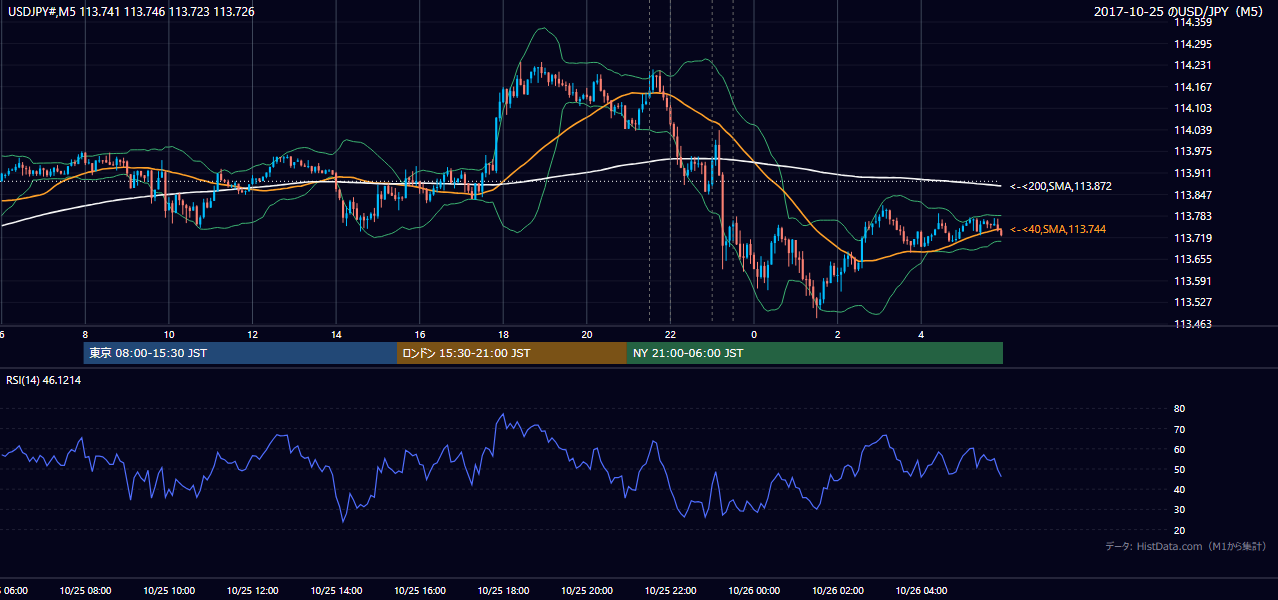Click the HistData.com data credit text
This screenshot has height=600, width=1278.
tap(1186, 546)
